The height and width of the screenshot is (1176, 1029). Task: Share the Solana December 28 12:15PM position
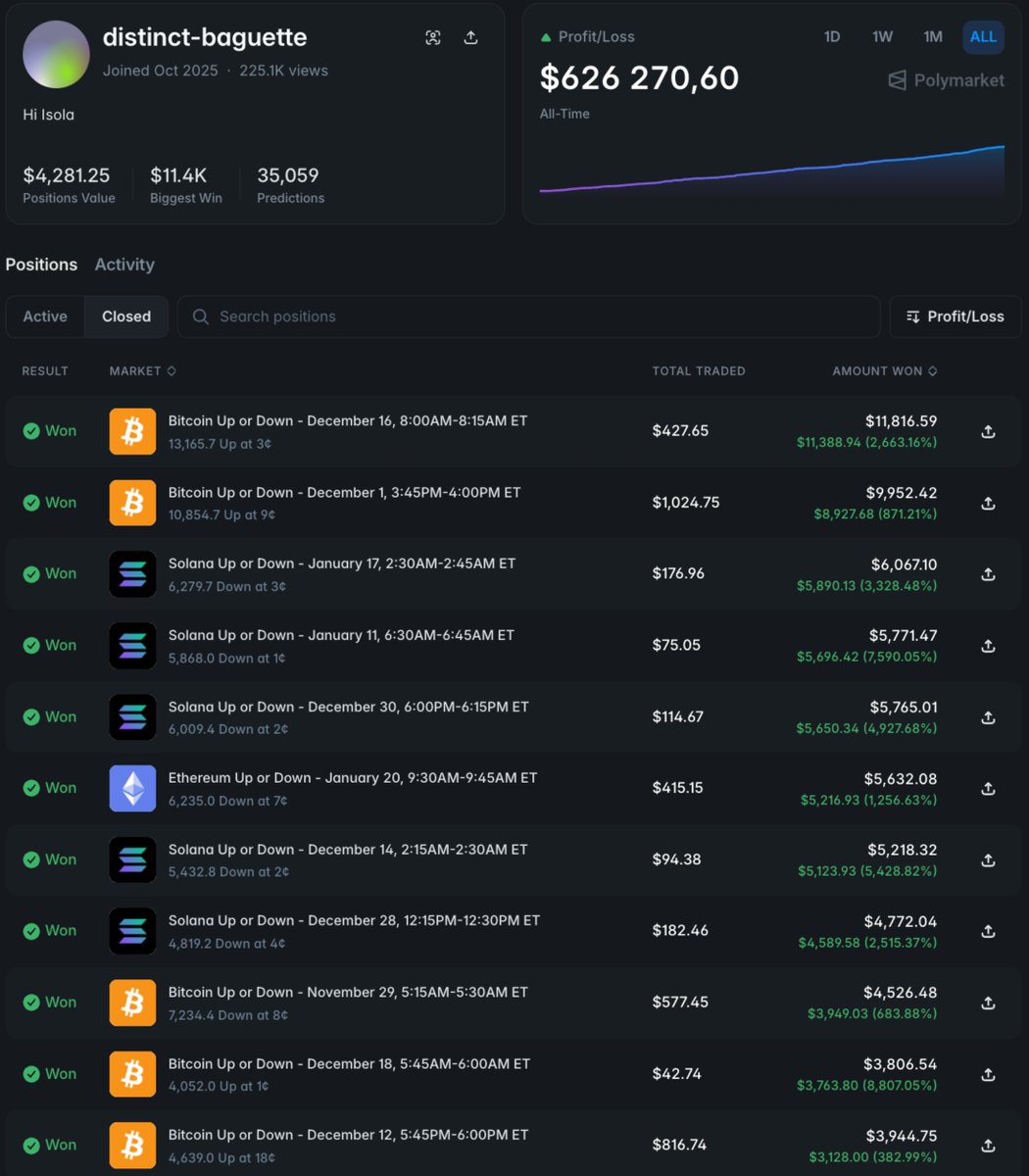coord(988,931)
